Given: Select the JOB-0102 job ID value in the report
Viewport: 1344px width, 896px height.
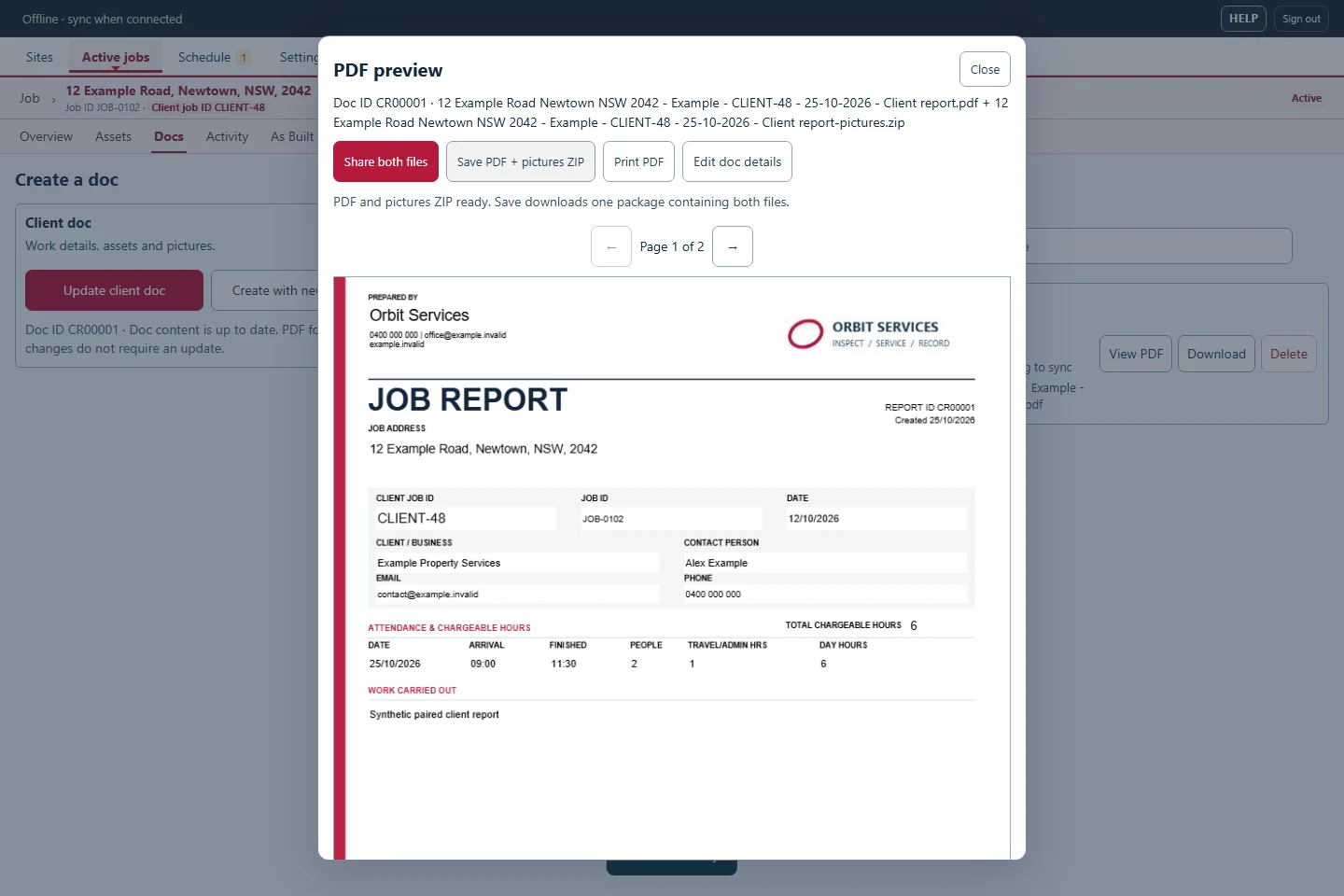Looking at the screenshot, I should [603, 519].
